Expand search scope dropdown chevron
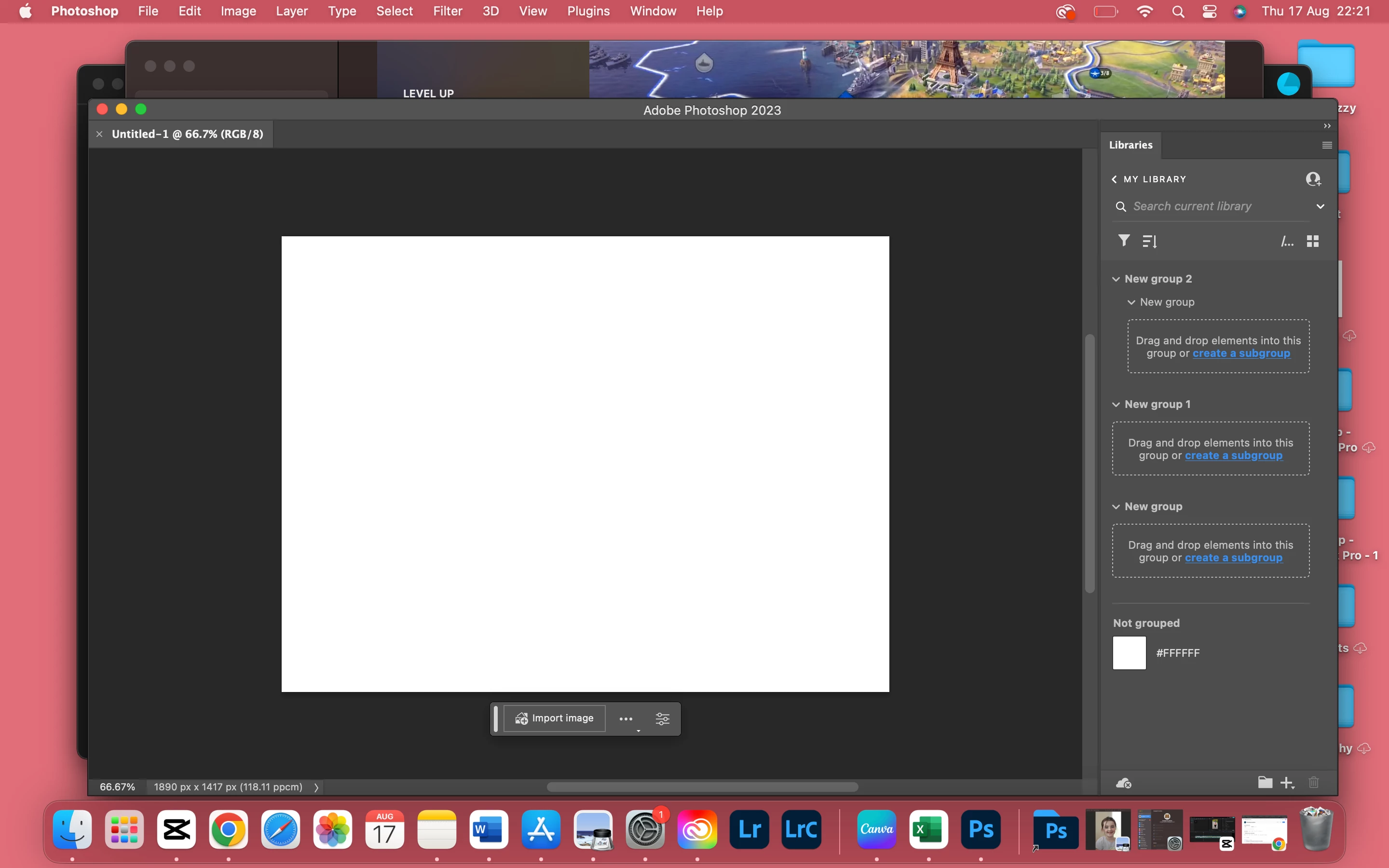The image size is (1389, 868). point(1320,206)
